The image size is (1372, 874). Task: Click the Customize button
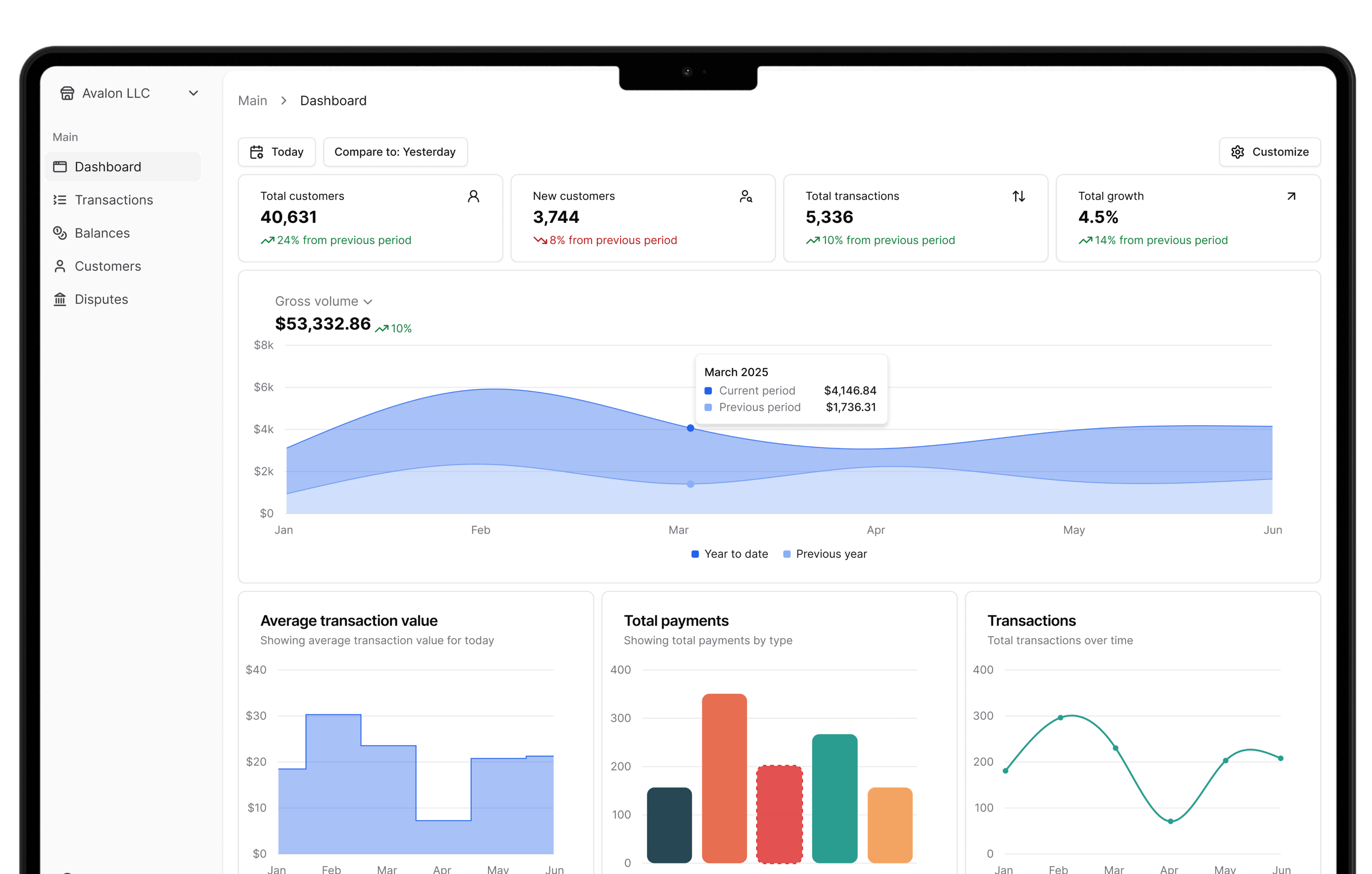(1270, 152)
